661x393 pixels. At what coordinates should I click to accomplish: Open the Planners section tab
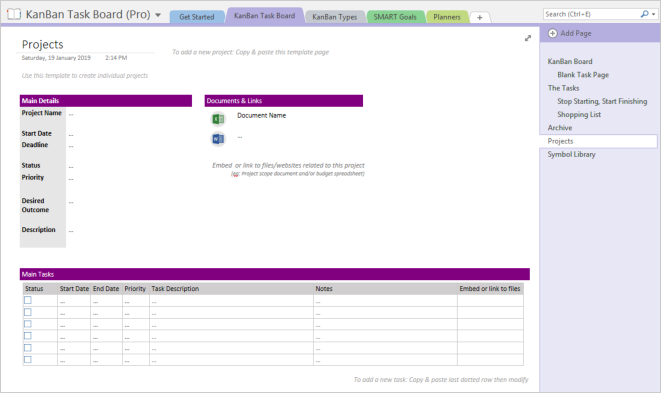tap(447, 17)
